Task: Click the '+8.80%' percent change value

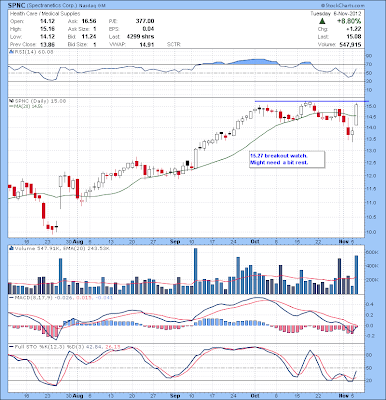Action: 348,21
